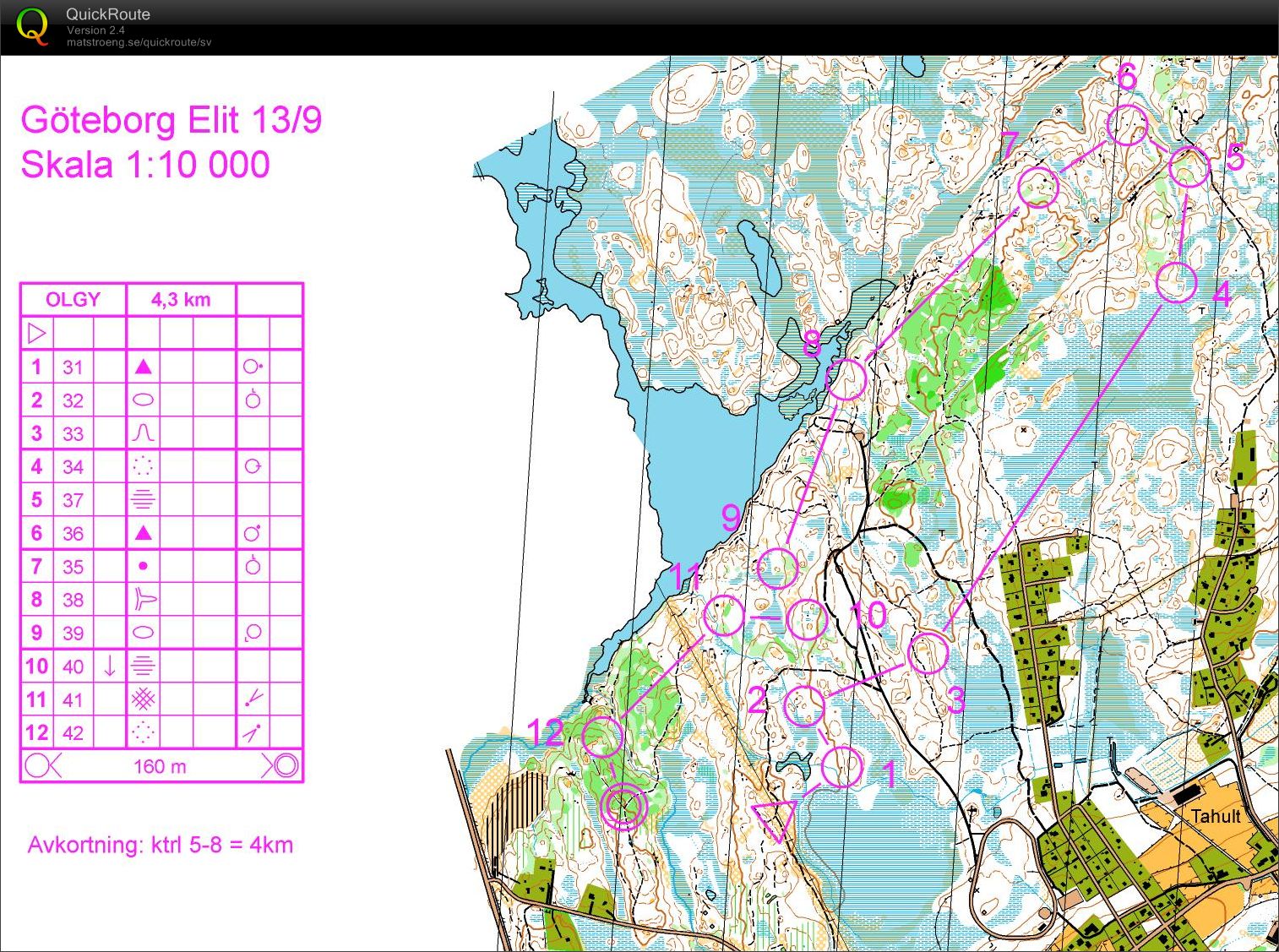Click the ellipse symbol in control row 9

click(144, 632)
